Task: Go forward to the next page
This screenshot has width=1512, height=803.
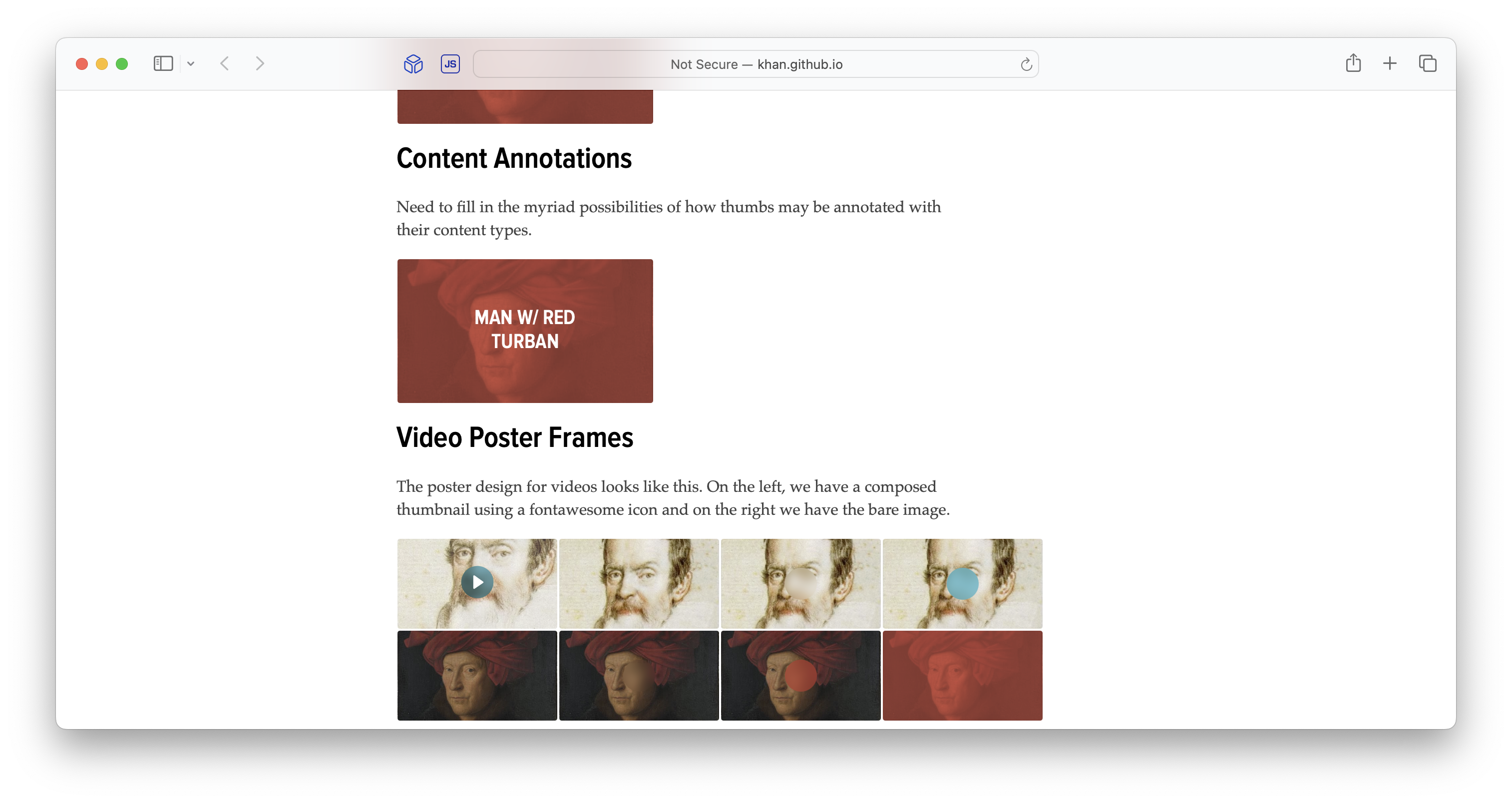Action: pyautogui.click(x=260, y=63)
